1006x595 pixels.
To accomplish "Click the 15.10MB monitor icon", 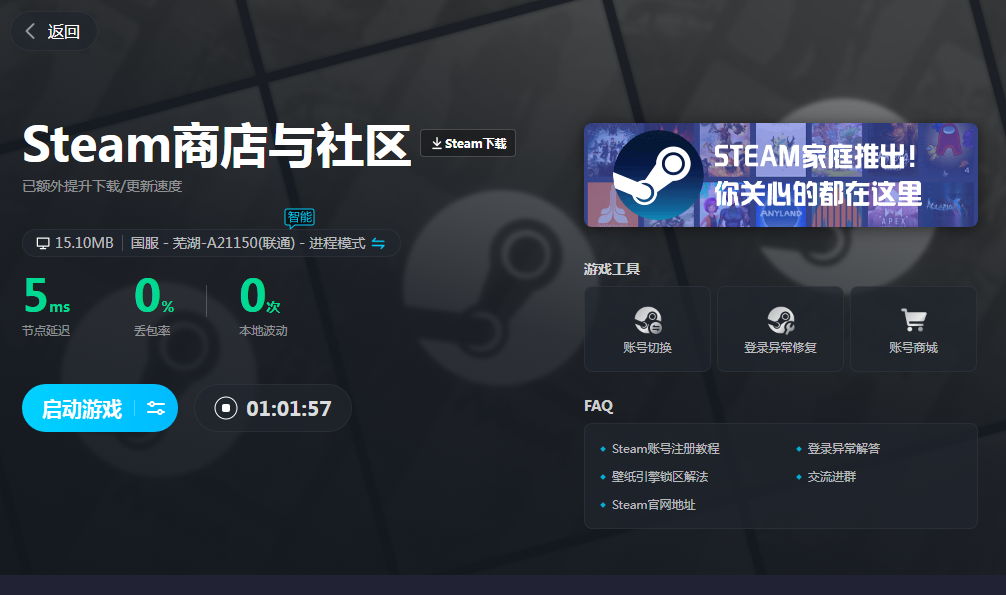I will pos(43,243).
